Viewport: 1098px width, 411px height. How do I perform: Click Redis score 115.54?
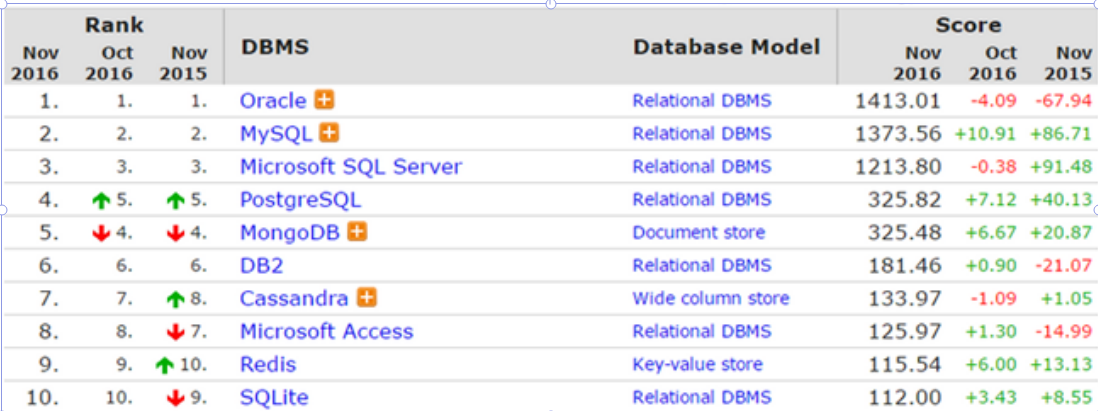tap(905, 364)
